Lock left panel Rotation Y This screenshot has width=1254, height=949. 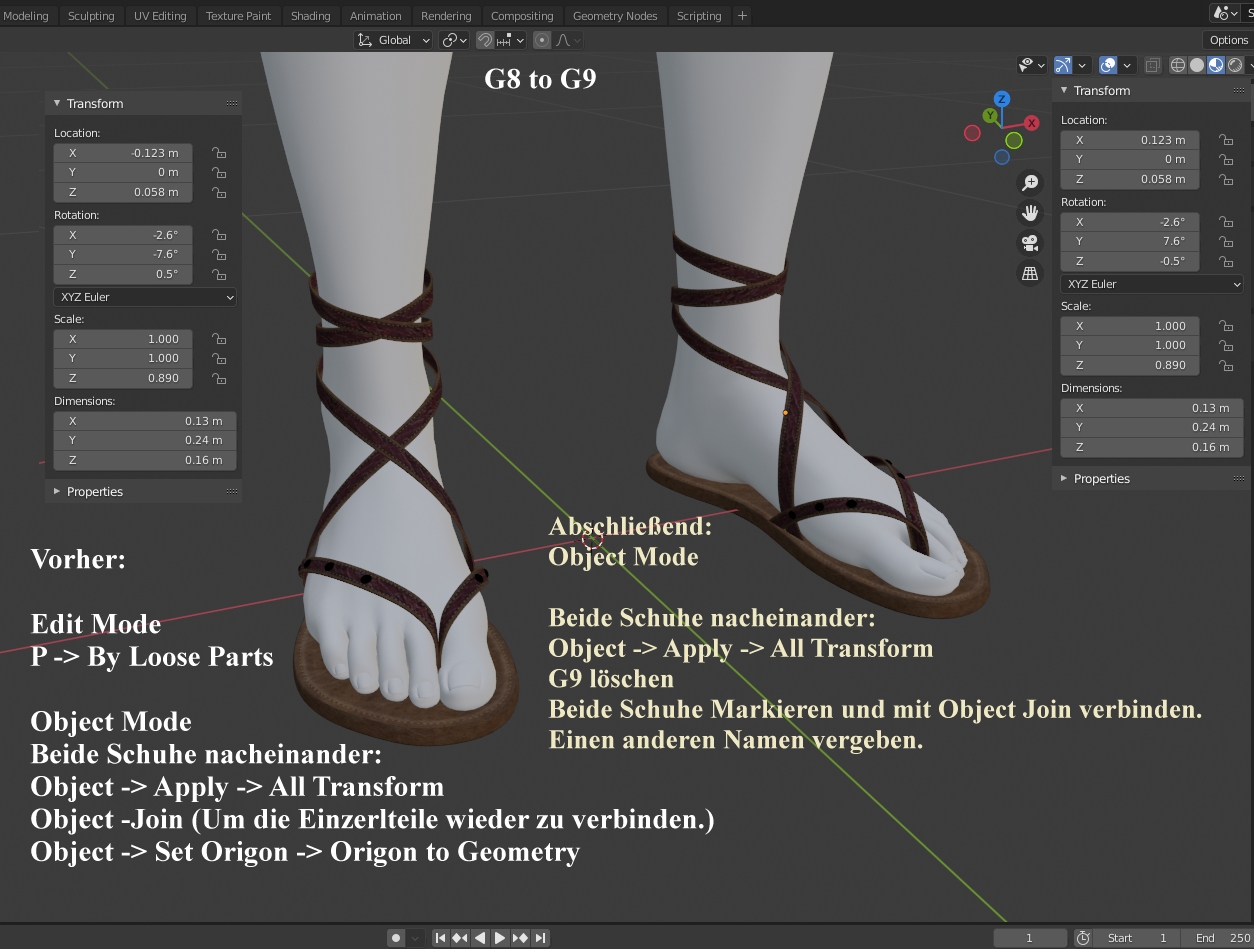[x=219, y=255]
